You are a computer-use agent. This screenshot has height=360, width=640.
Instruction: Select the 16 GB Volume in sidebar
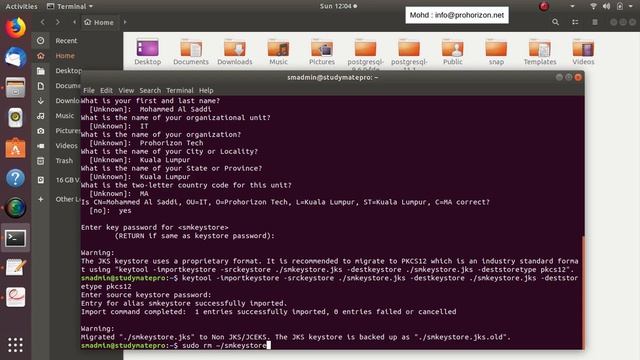click(67, 180)
